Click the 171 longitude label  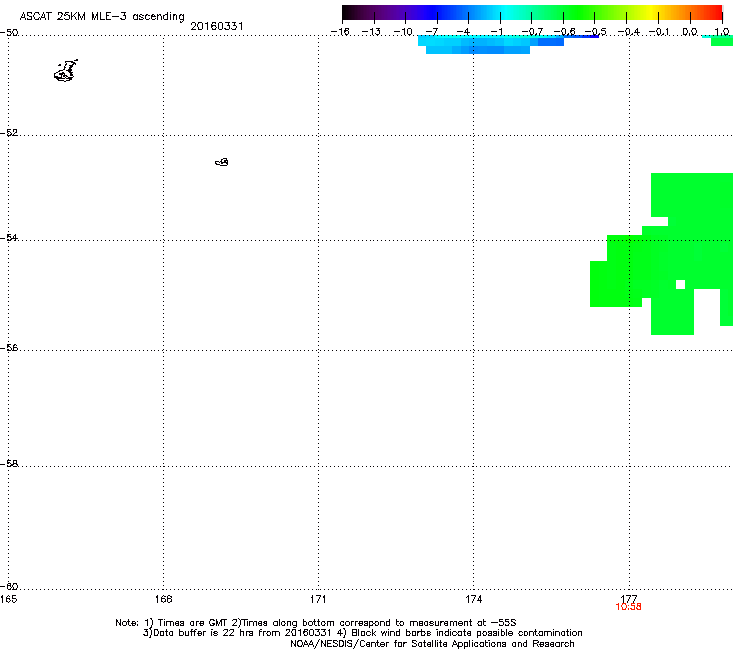coord(318,599)
